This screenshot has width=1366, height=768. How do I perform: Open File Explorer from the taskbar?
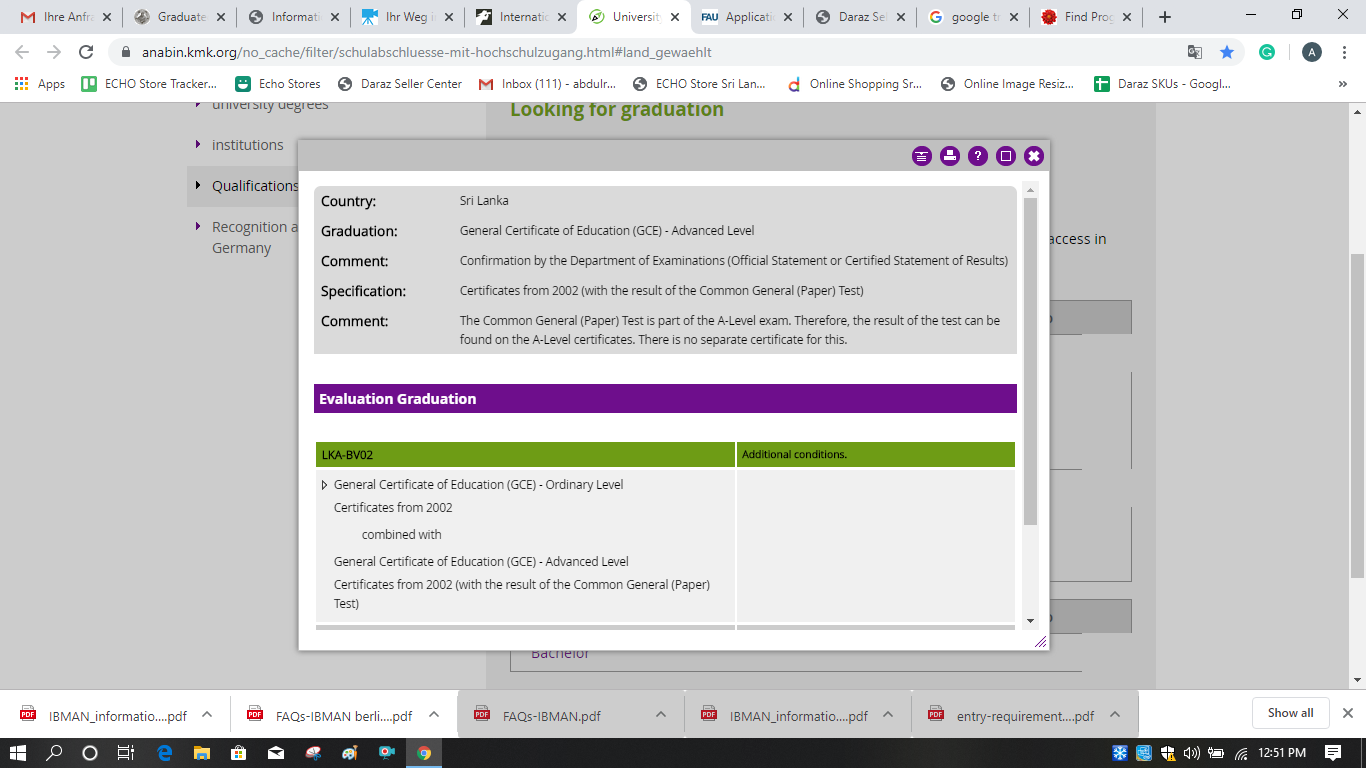coord(201,753)
